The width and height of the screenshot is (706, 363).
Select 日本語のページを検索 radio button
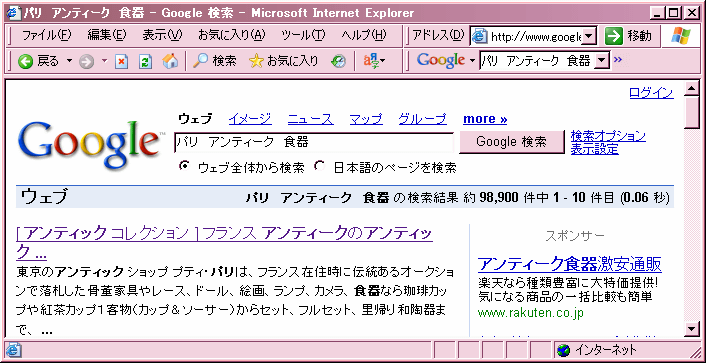(x=320, y=166)
